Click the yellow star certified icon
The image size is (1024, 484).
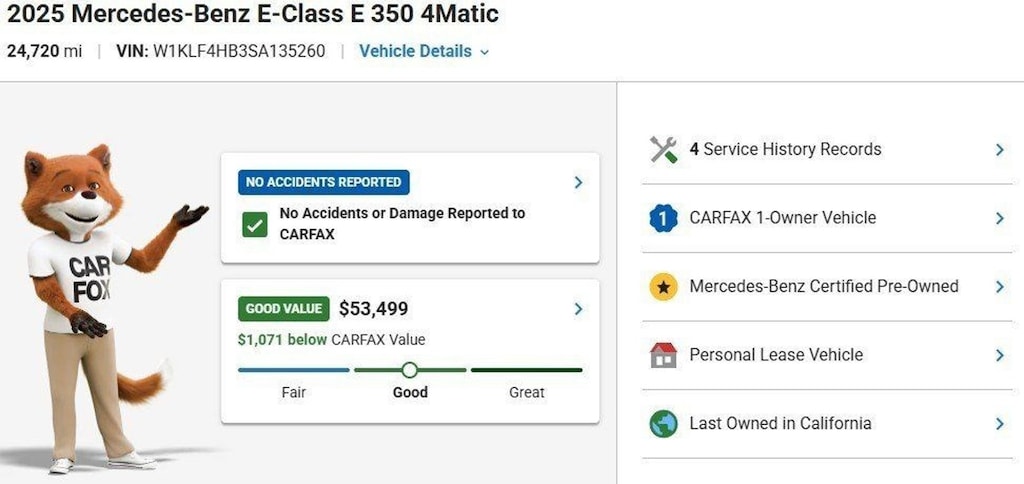pos(664,287)
